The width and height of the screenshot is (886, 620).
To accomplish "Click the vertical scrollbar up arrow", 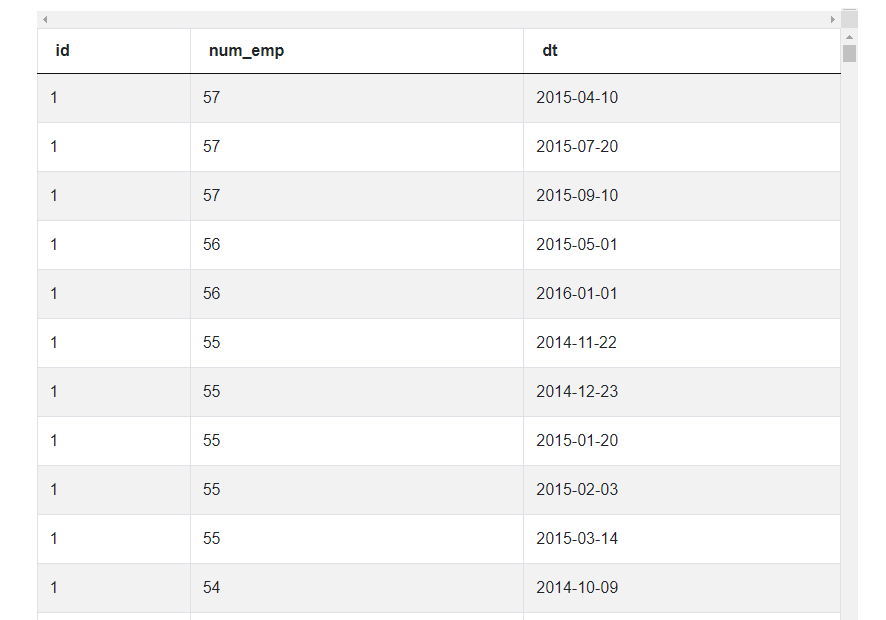I will click(849, 37).
